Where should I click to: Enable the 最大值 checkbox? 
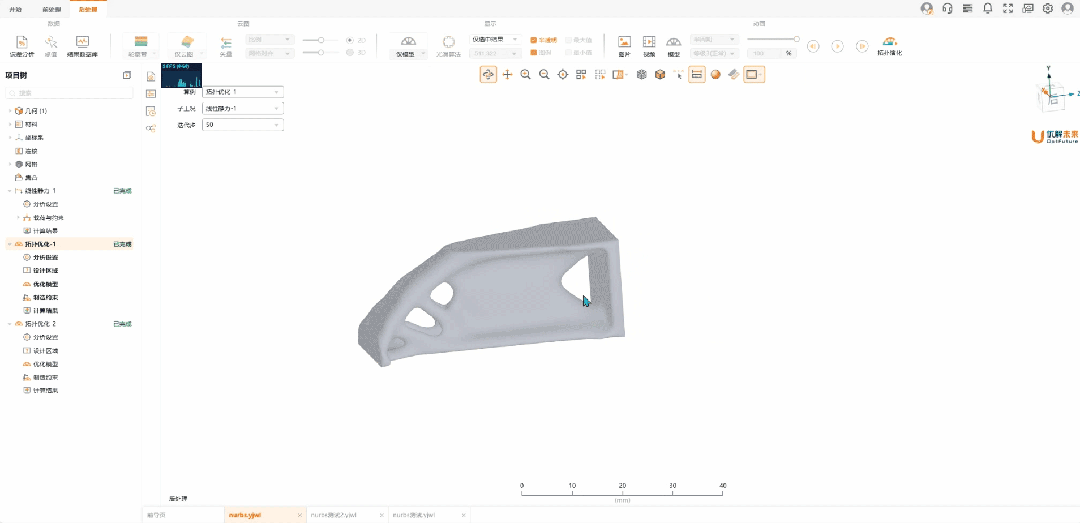[569, 40]
